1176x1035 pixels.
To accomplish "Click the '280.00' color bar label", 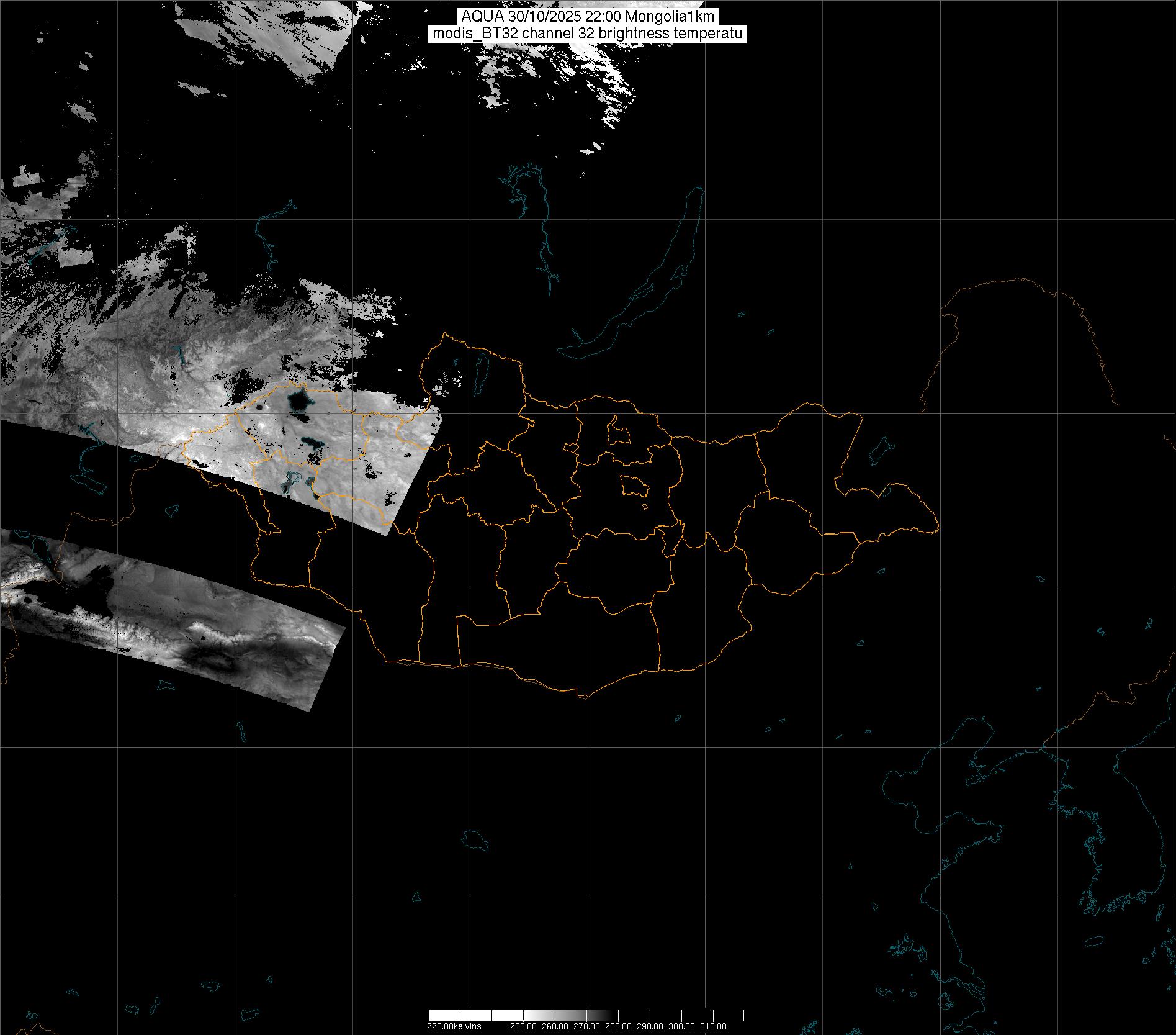I will pos(618,1026).
